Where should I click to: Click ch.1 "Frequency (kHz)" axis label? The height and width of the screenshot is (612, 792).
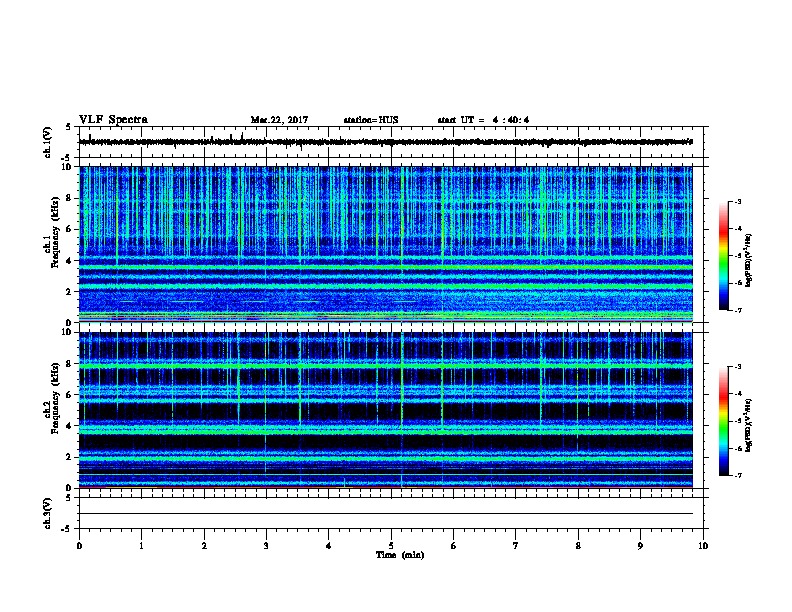(55, 233)
